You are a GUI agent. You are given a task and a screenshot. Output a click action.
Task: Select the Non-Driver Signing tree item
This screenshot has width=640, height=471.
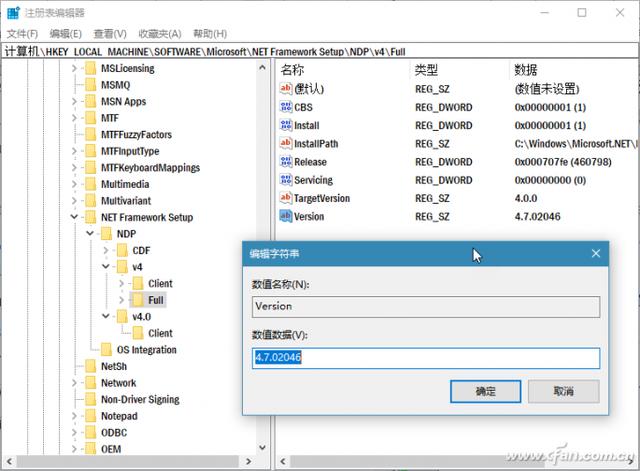tap(140, 400)
